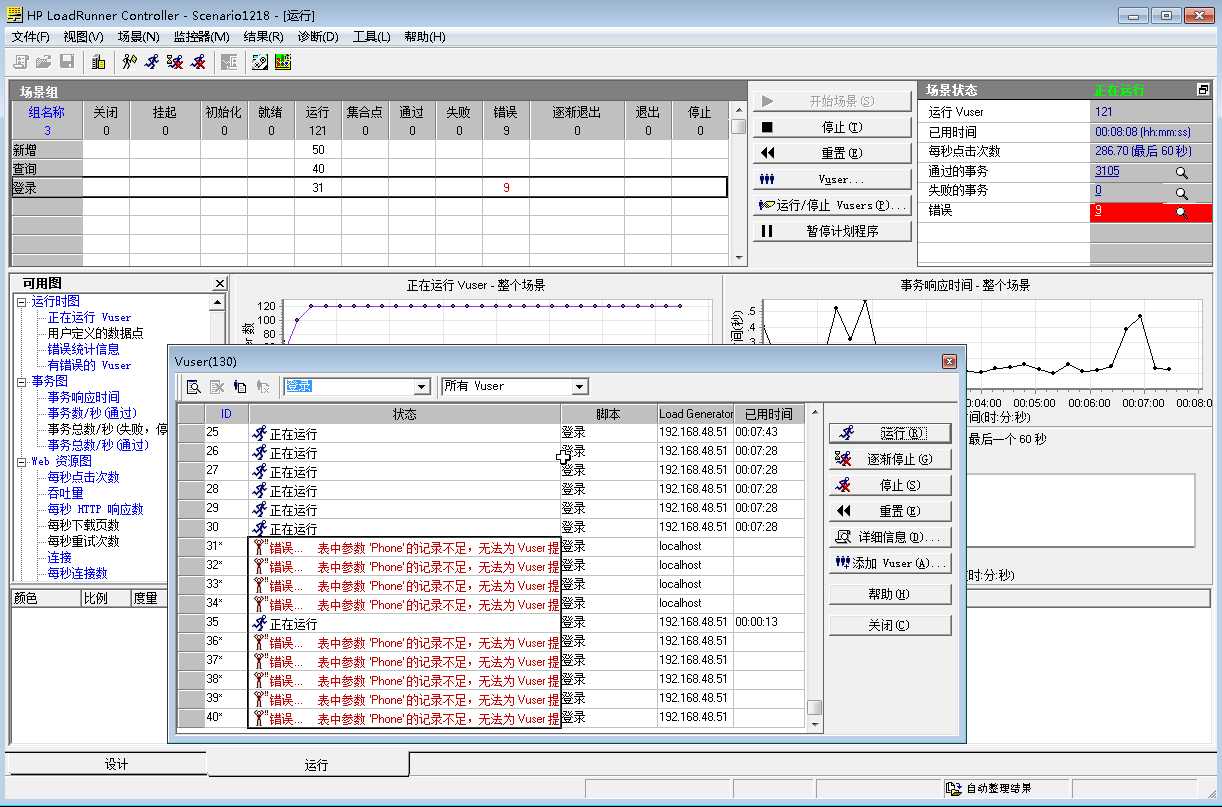Collapse the Web 资源图 tree node

tap(21, 461)
